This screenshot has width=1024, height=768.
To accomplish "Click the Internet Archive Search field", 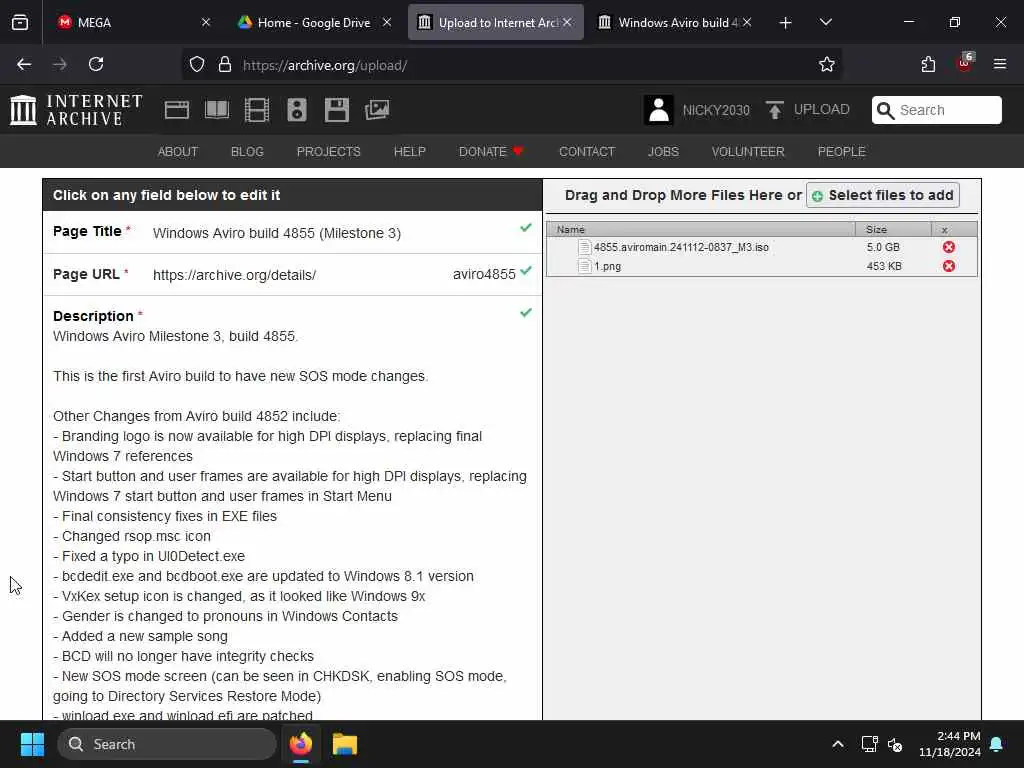I will click(x=936, y=110).
